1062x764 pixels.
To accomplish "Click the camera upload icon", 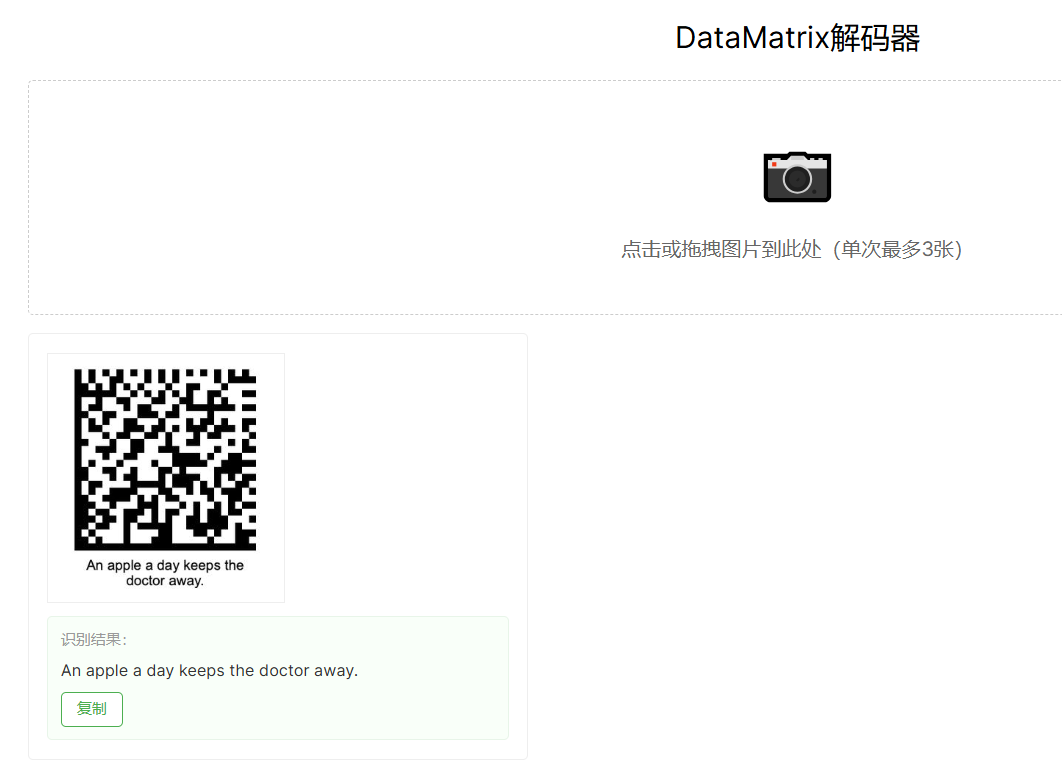I will pyautogui.click(x=797, y=177).
